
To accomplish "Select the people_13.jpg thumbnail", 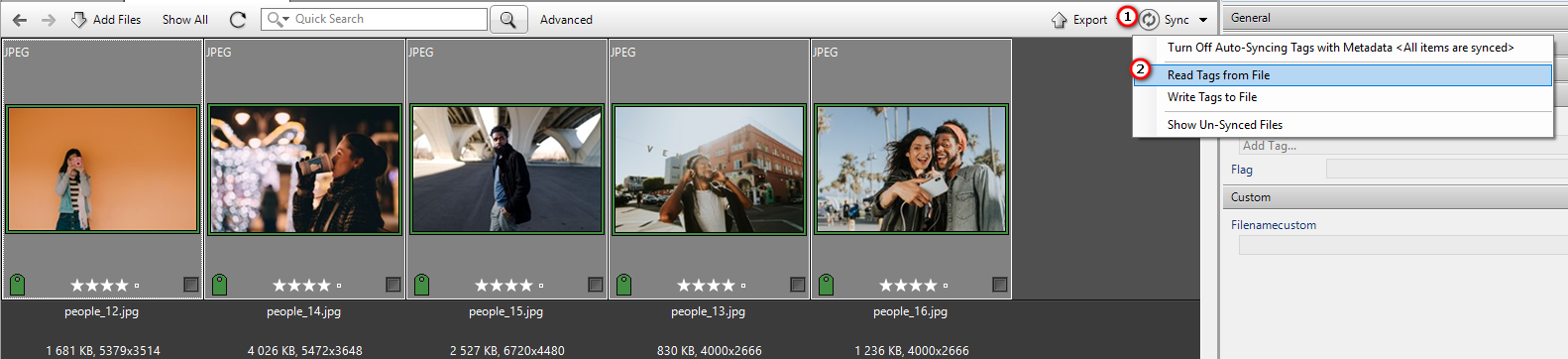I will point(709,170).
